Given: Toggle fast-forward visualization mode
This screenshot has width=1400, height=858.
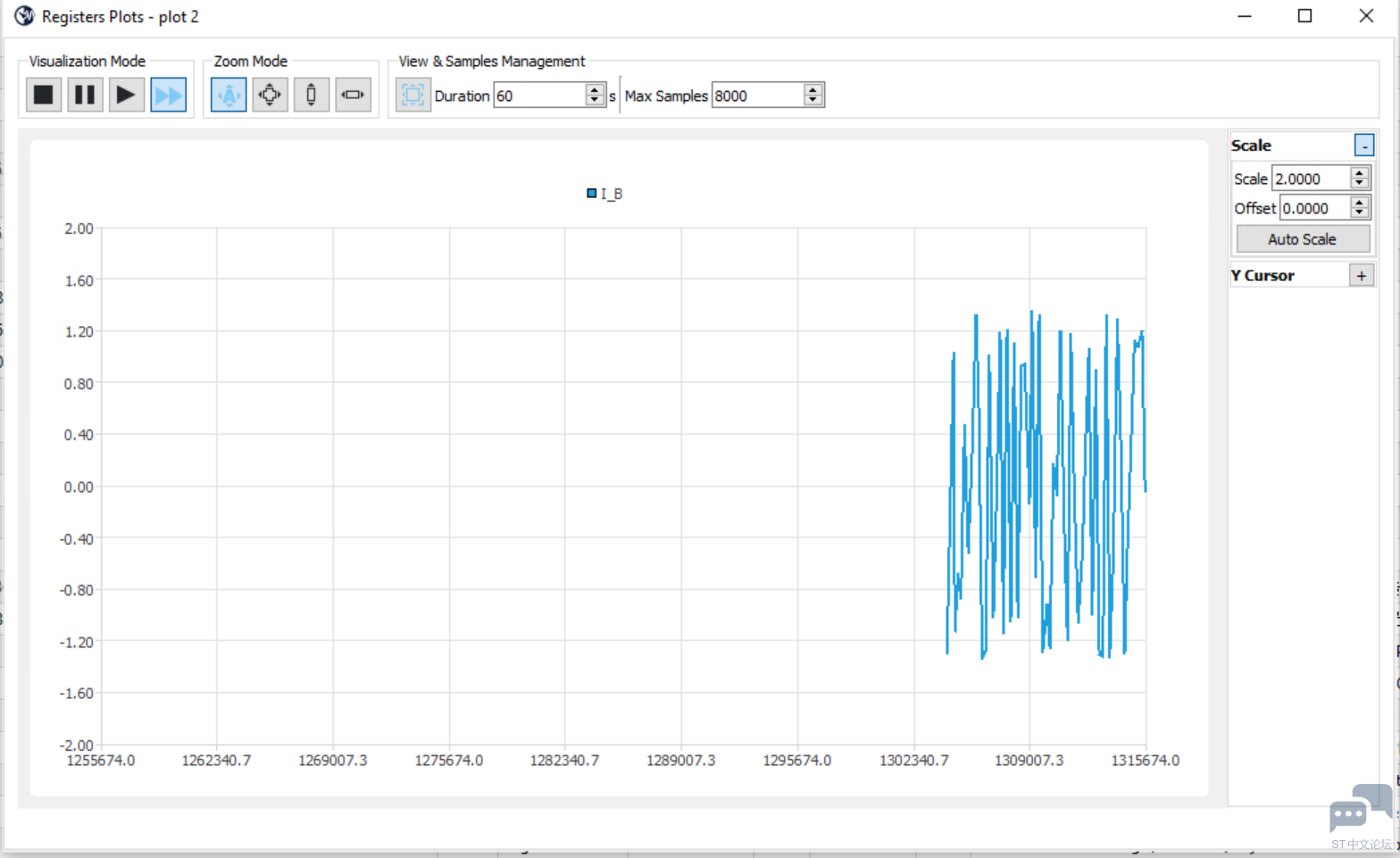Looking at the screenshot, I should tap(168, 95).
